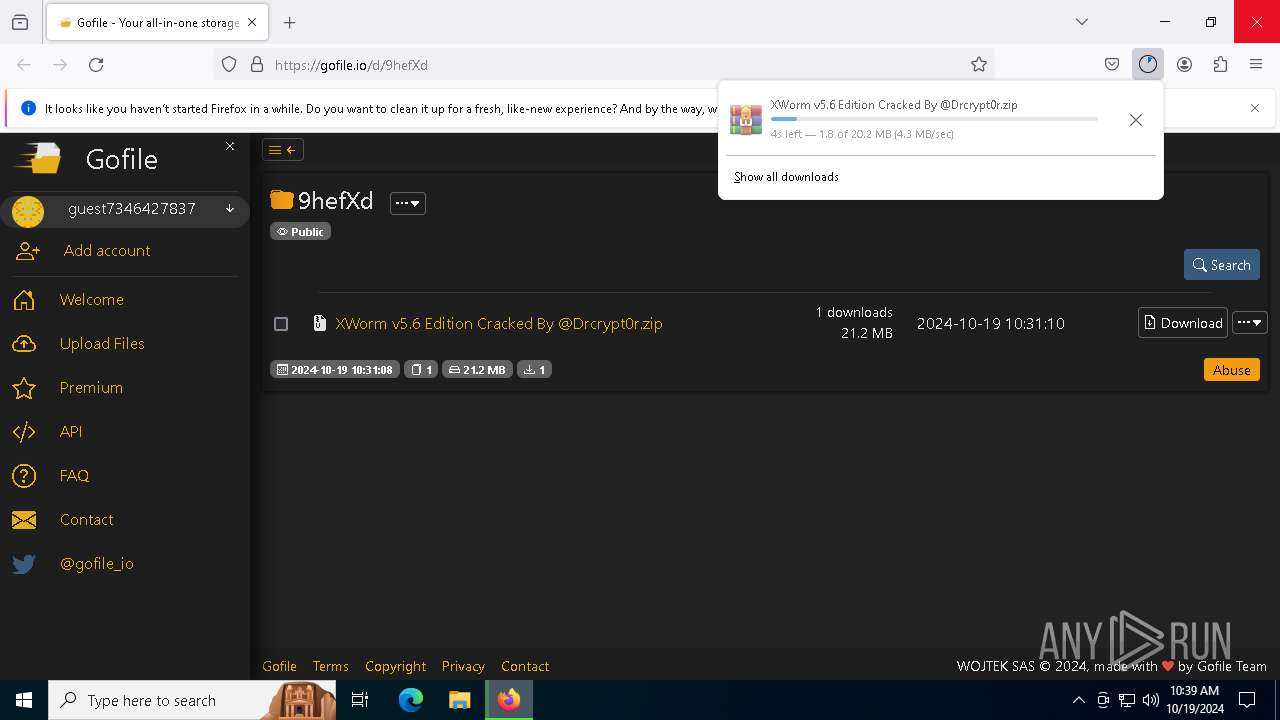
Task: Click the zip file type icon in the file row
Action: (319, 323)
